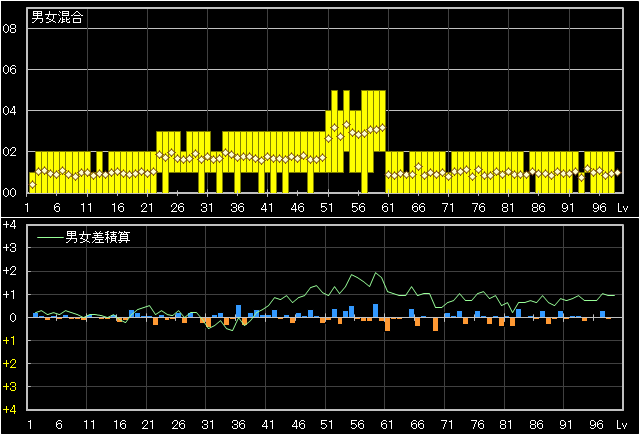Click x-axis label 81 under the 男女差積算 chart
The width and height of the screenshot is (640, 435).
click(506, 425)
